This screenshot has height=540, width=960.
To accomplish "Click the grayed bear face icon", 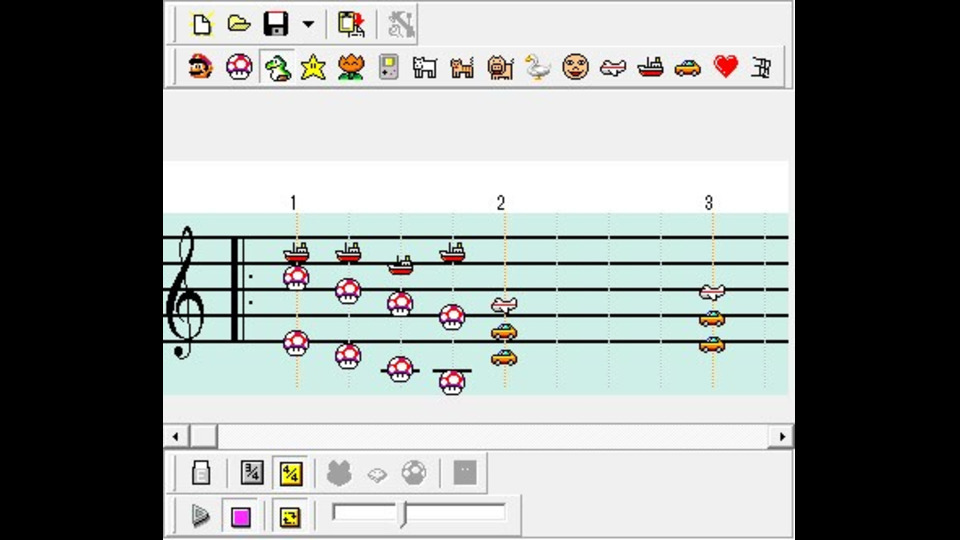I will [x=339, y=473].
